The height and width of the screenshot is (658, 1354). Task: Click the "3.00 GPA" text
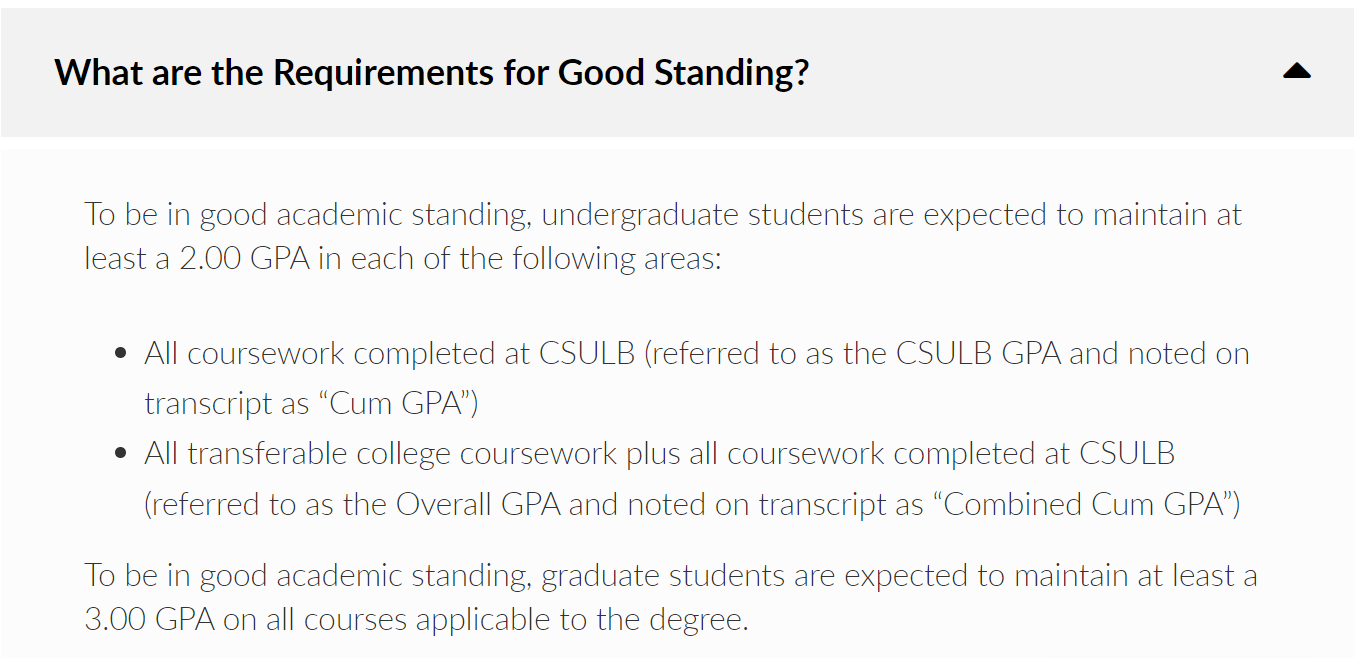149,620
